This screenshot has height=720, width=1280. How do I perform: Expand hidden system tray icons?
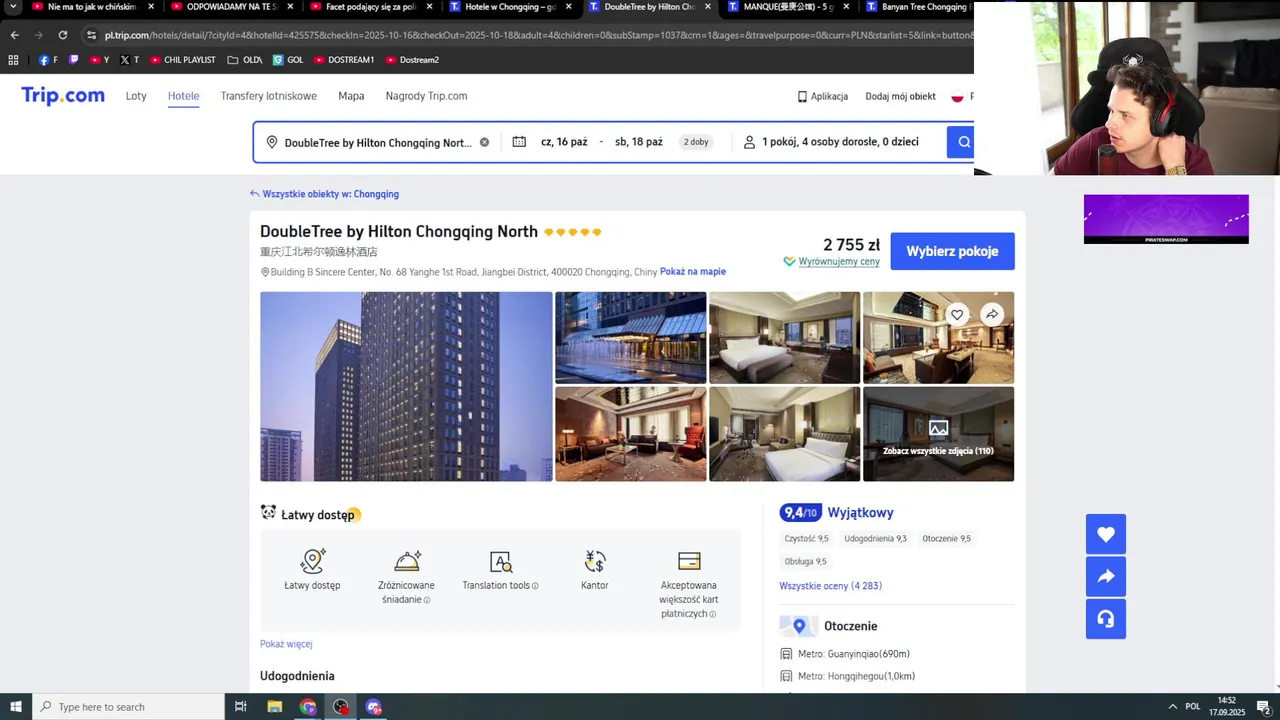tap(1173, 707)
